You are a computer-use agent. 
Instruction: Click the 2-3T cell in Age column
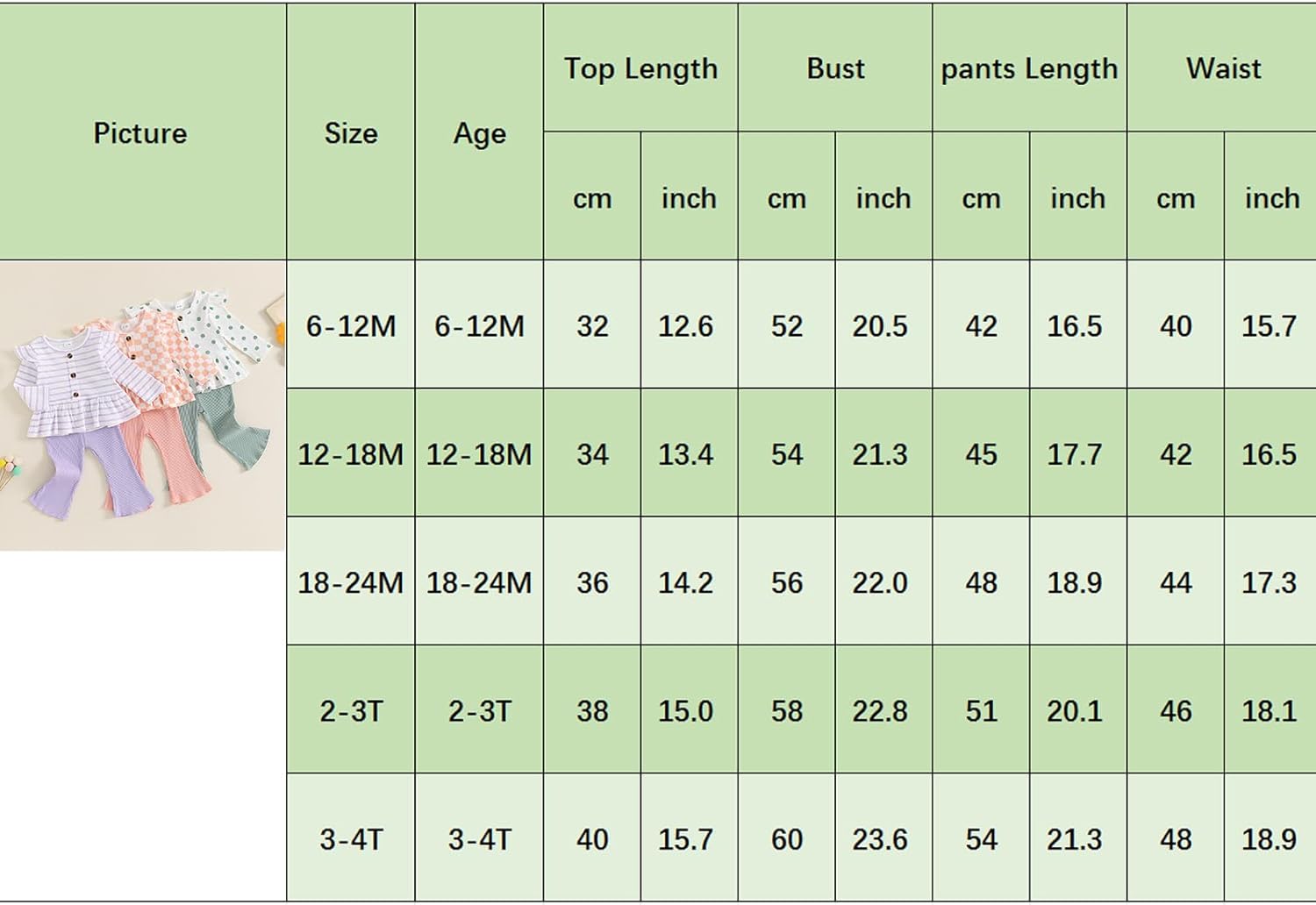[x=479, y=710]
